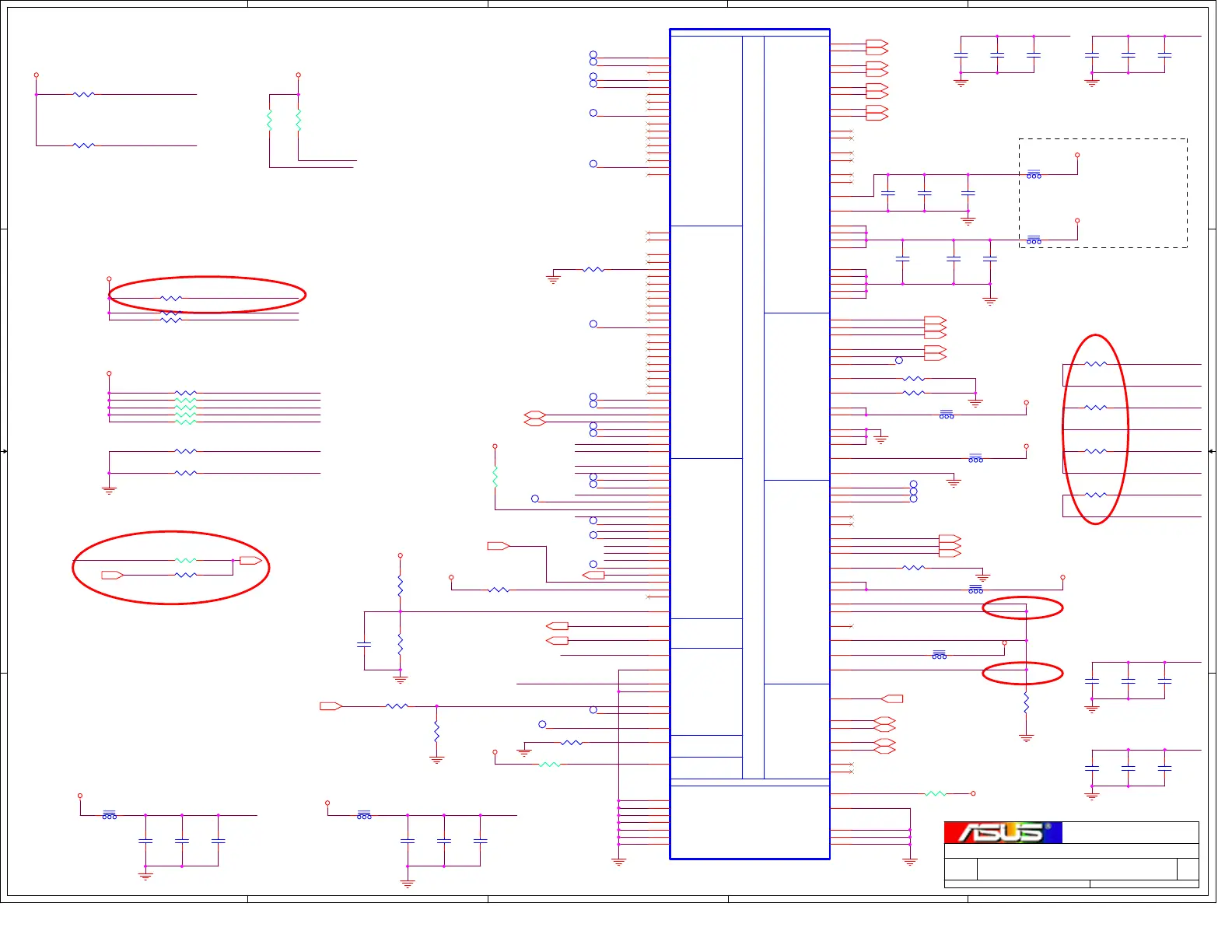Select the tall red ellipse around four resistors
The height and width of the screenshot is (952, 1232).
1095,429
